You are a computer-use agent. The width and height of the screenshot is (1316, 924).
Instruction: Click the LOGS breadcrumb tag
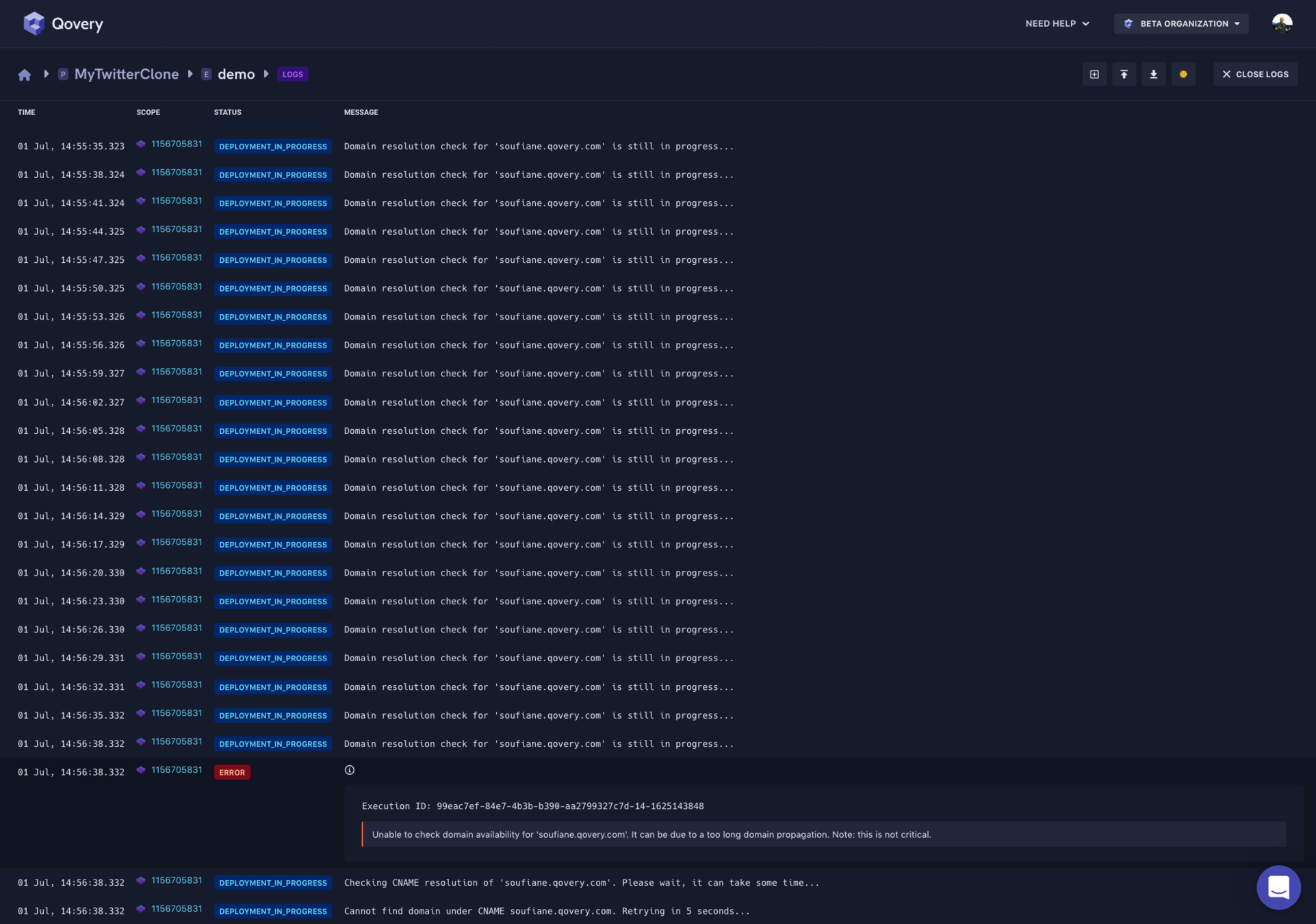[x=292, y=74]
